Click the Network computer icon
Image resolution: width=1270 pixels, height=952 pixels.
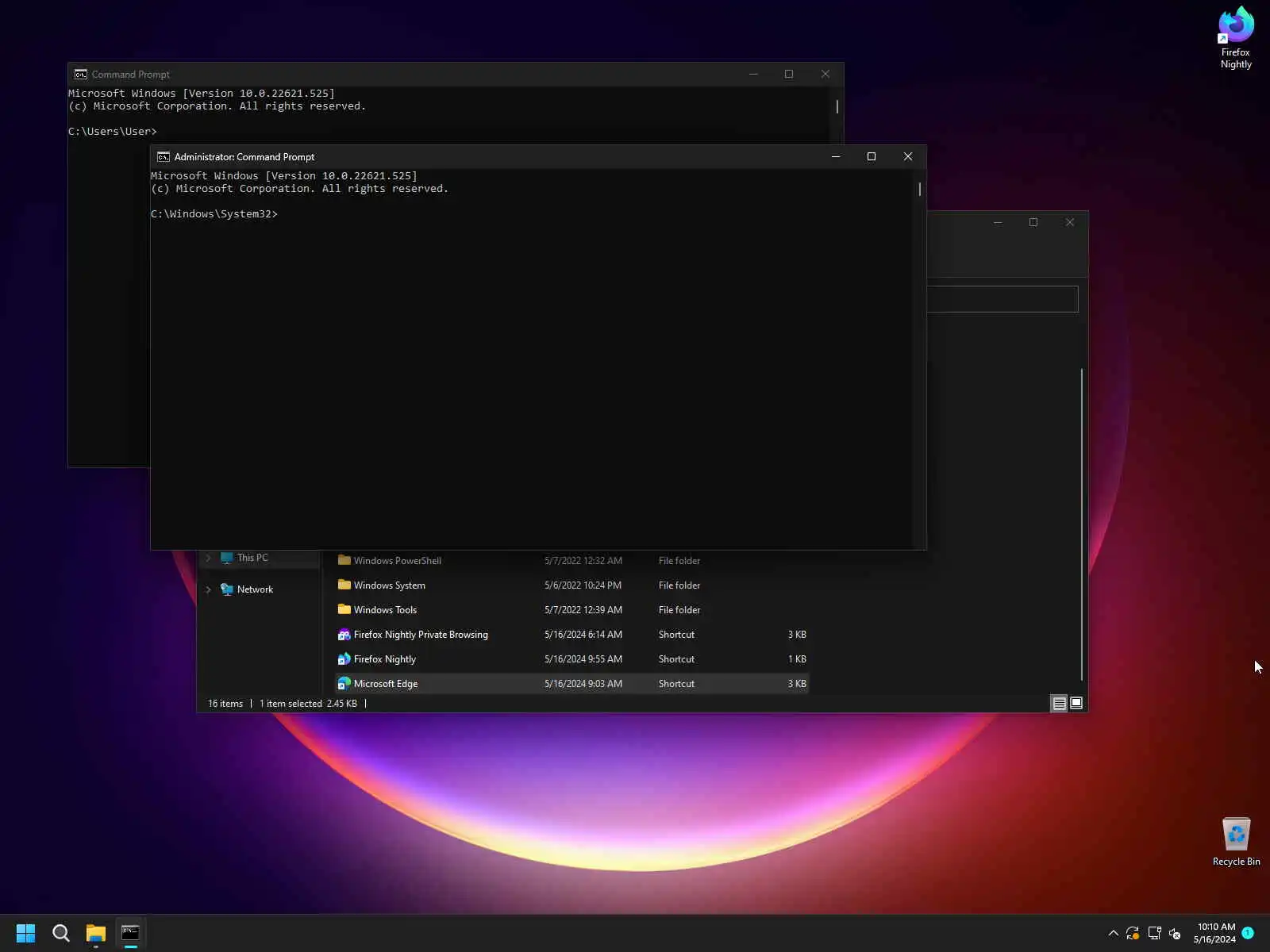tap(227, 589)
